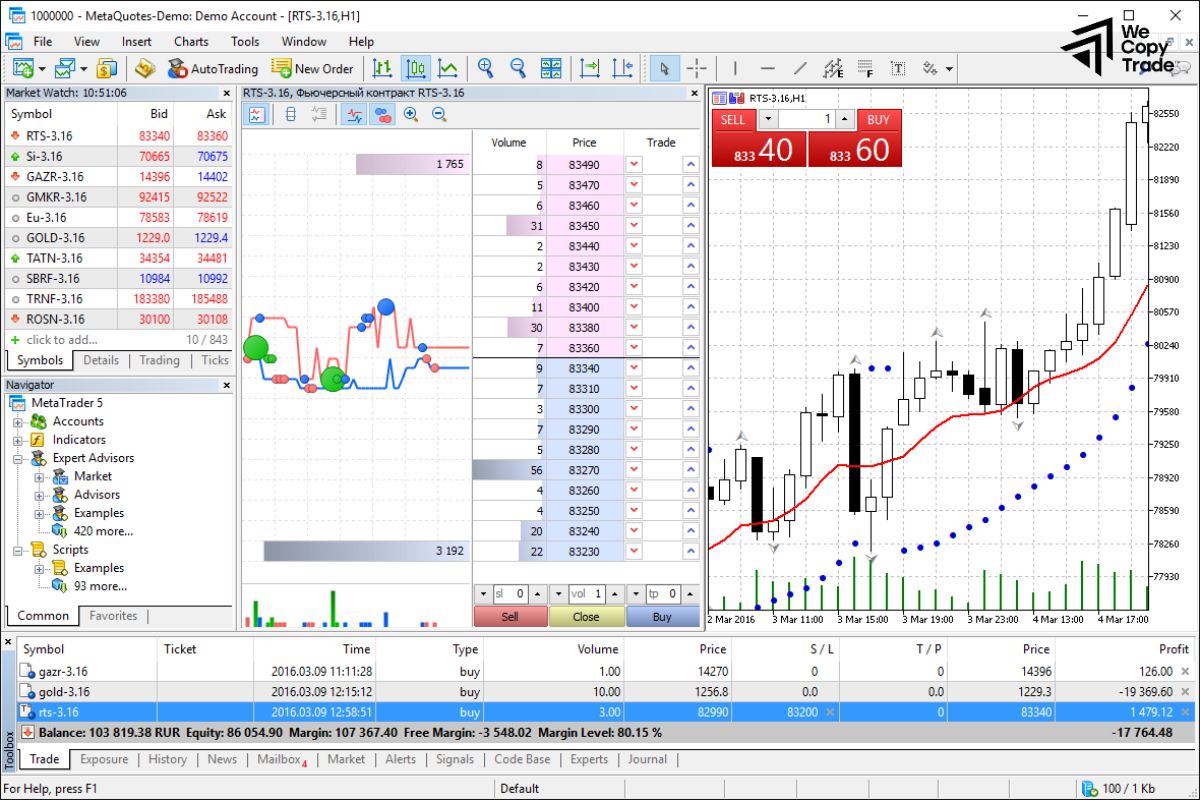The width and height of the screenshot is (1200, 800).
Task: Switch chart to bar display mode
Action: click(x=381, y=68)
